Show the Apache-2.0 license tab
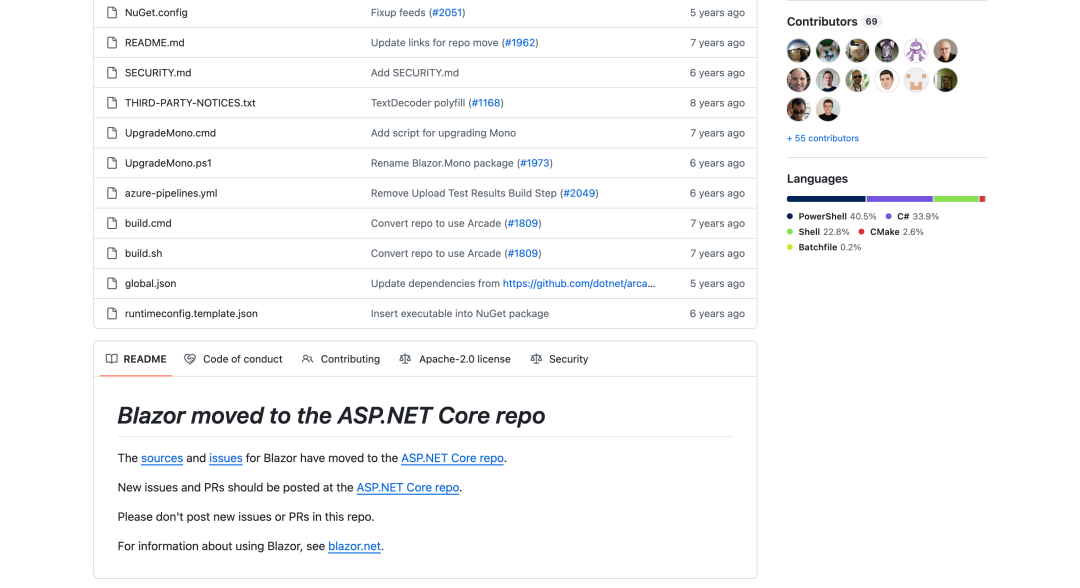The image size is (1080, 588). click(455, 359)
